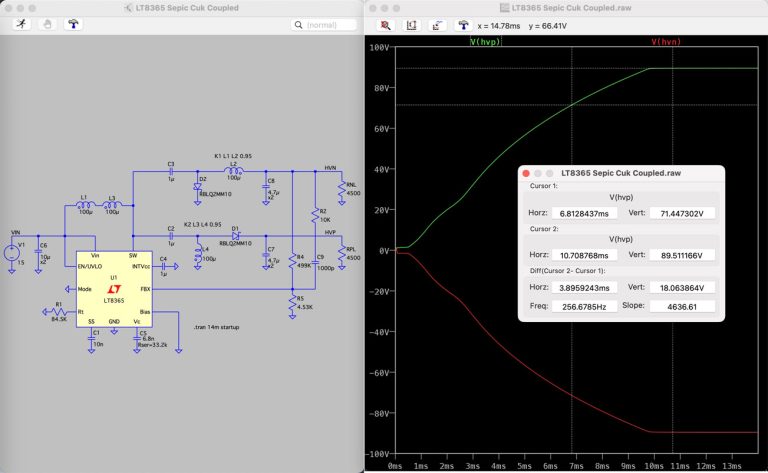The width and height of the screenshot is (768, 473).
Task: Click the Slope value 4636.61
Action: pos(682,307)
